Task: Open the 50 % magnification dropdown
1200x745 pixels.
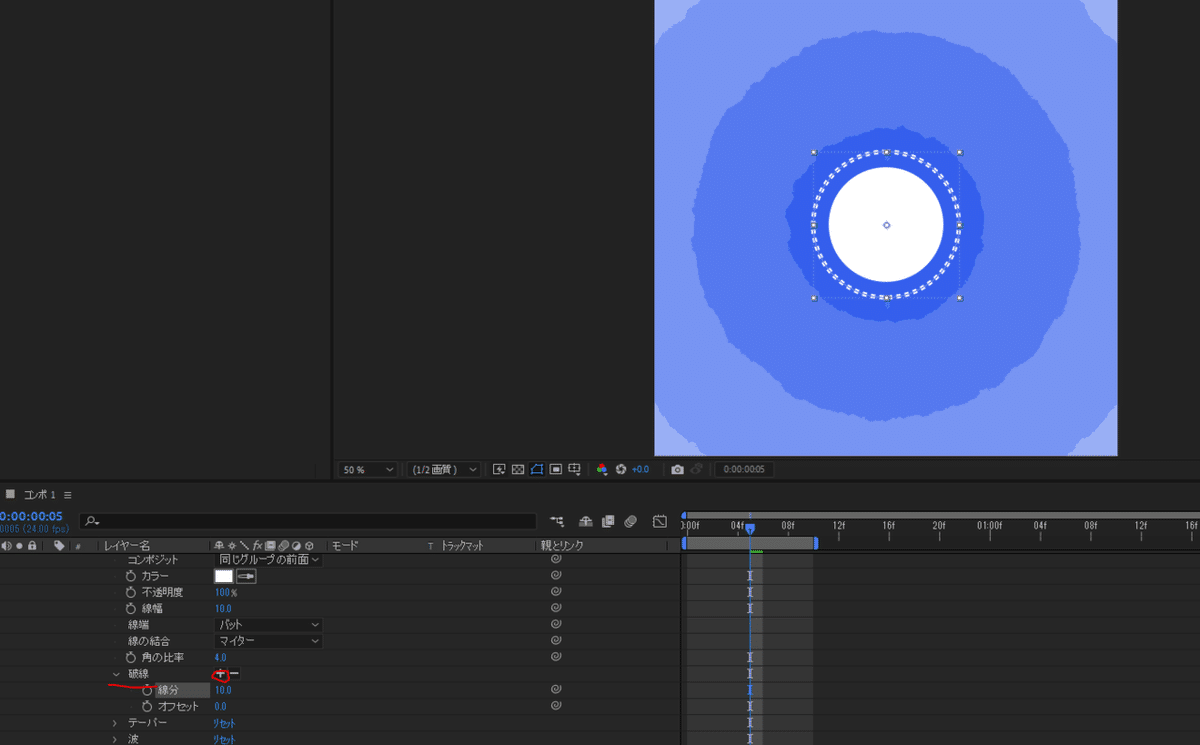Action: 368,469
